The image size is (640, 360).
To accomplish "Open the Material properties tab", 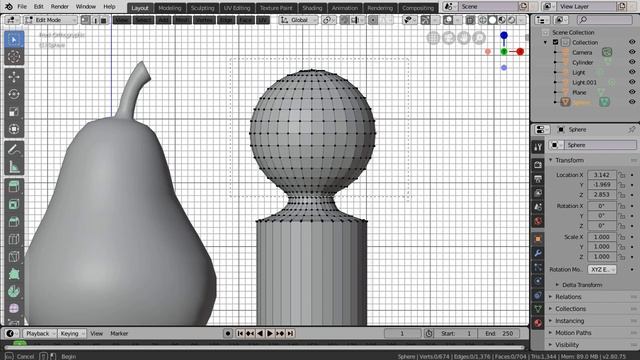I will [x=538, y=323].
